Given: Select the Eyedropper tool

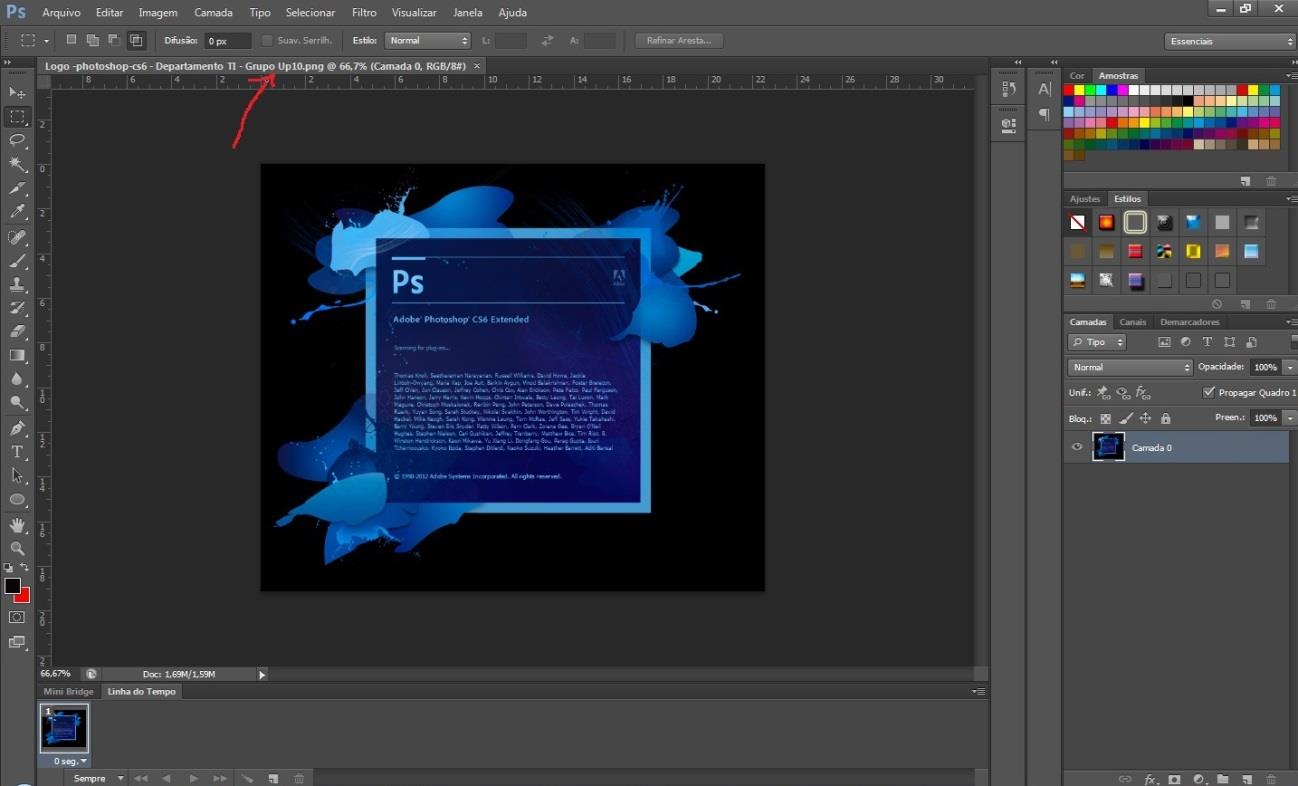Looking at the screenshot, I should click(x=17, y=212).
